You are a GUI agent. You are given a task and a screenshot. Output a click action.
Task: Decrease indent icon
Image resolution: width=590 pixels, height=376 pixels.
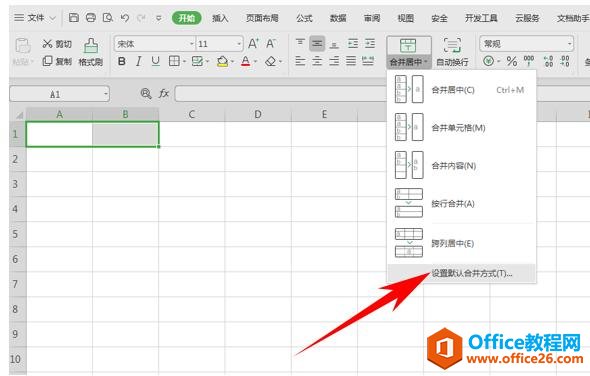point(353,44)
